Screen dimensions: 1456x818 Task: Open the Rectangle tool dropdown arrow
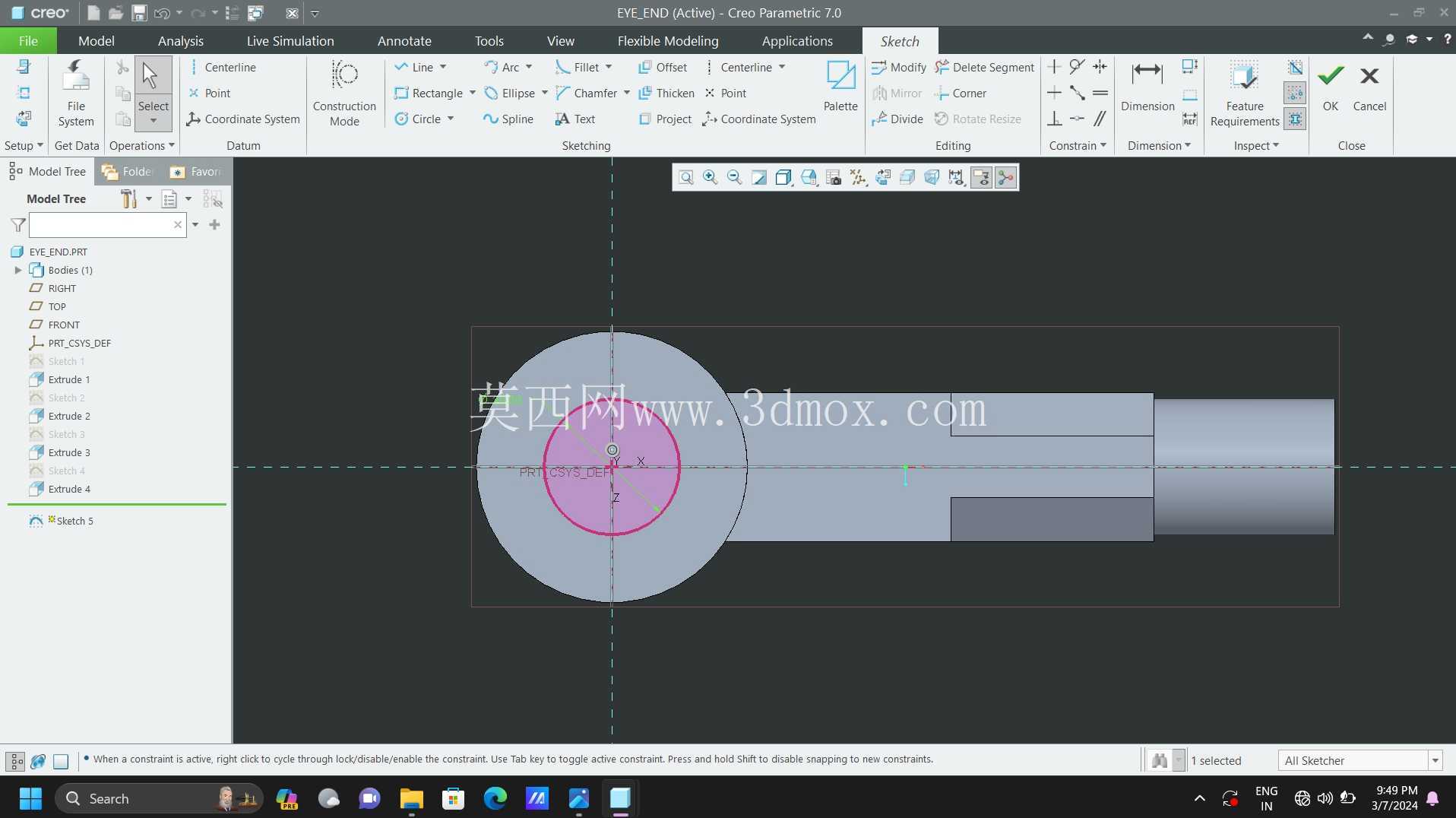(x=473, y=93)
